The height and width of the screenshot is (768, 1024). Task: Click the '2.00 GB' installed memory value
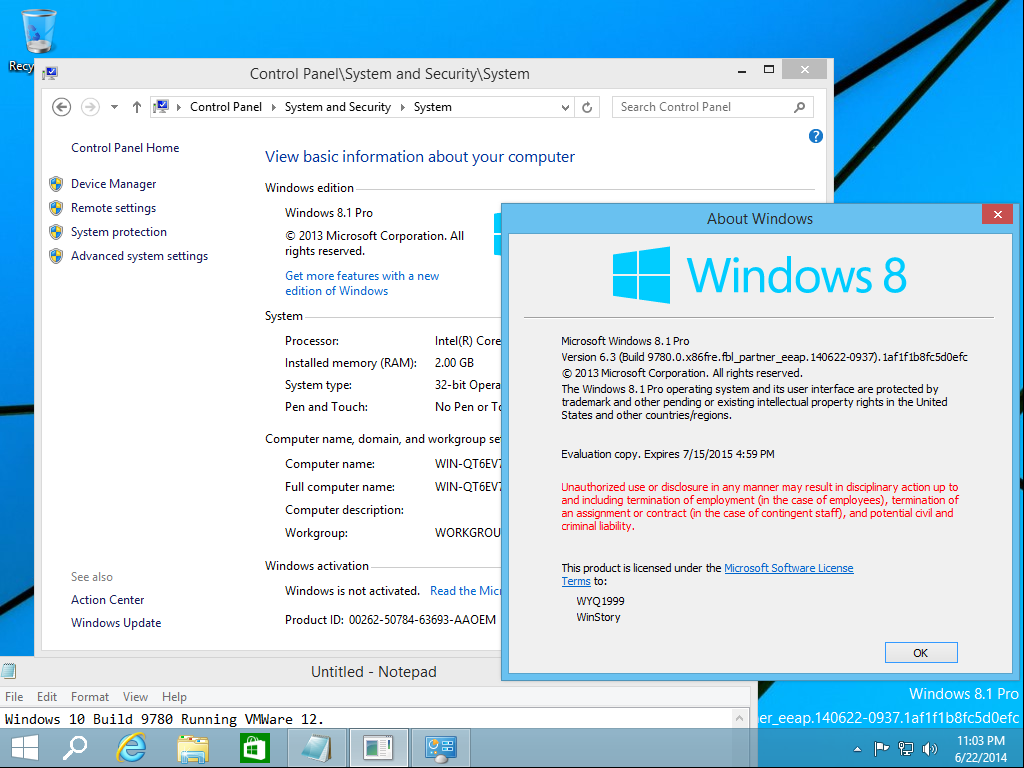pyautogui.click(x=455, y=363)
